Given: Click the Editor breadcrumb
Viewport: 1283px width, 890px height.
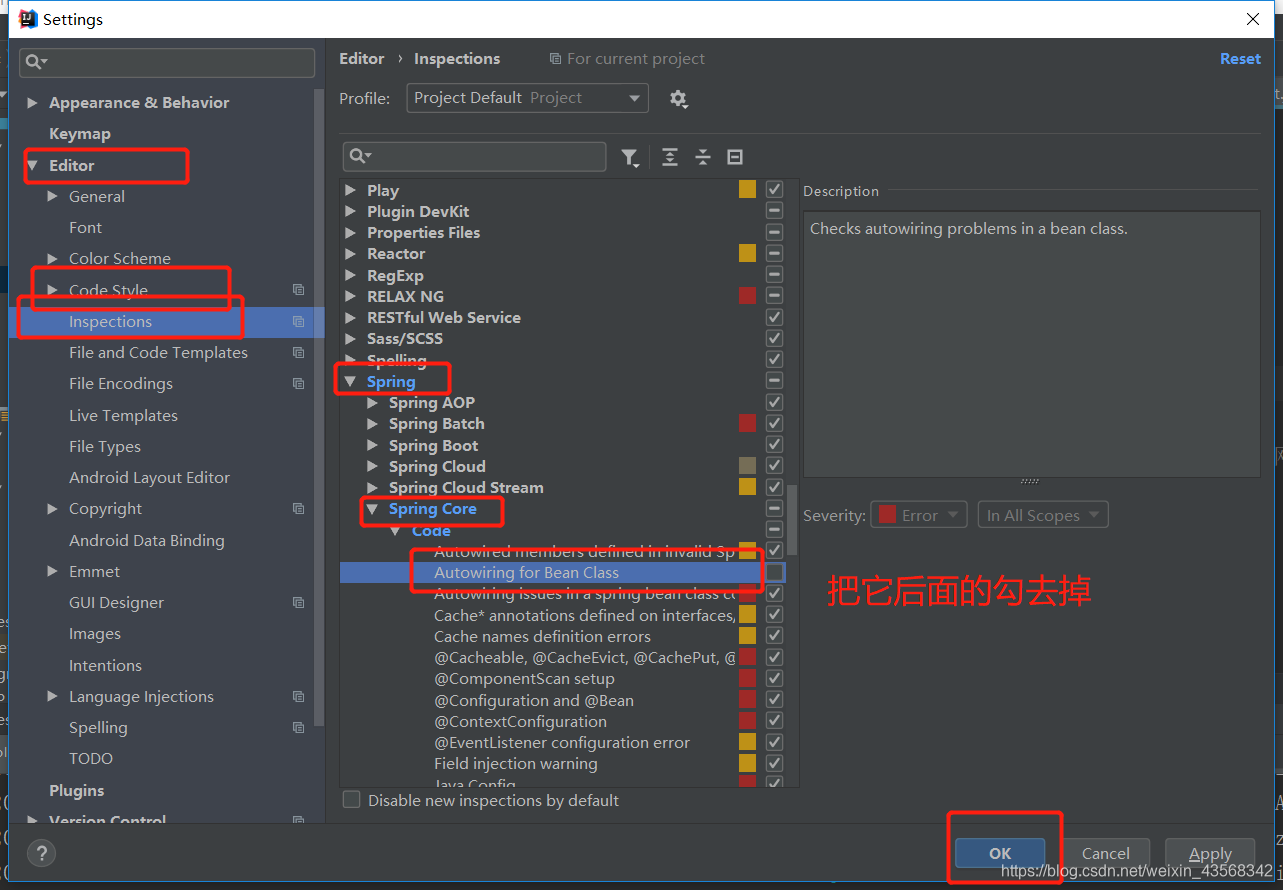Looking at the screenshot, I should 361,59.
